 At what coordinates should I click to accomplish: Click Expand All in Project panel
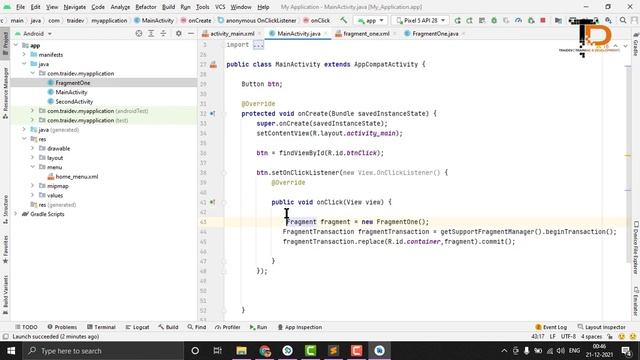pyautogui.click(x=151, y=33)
